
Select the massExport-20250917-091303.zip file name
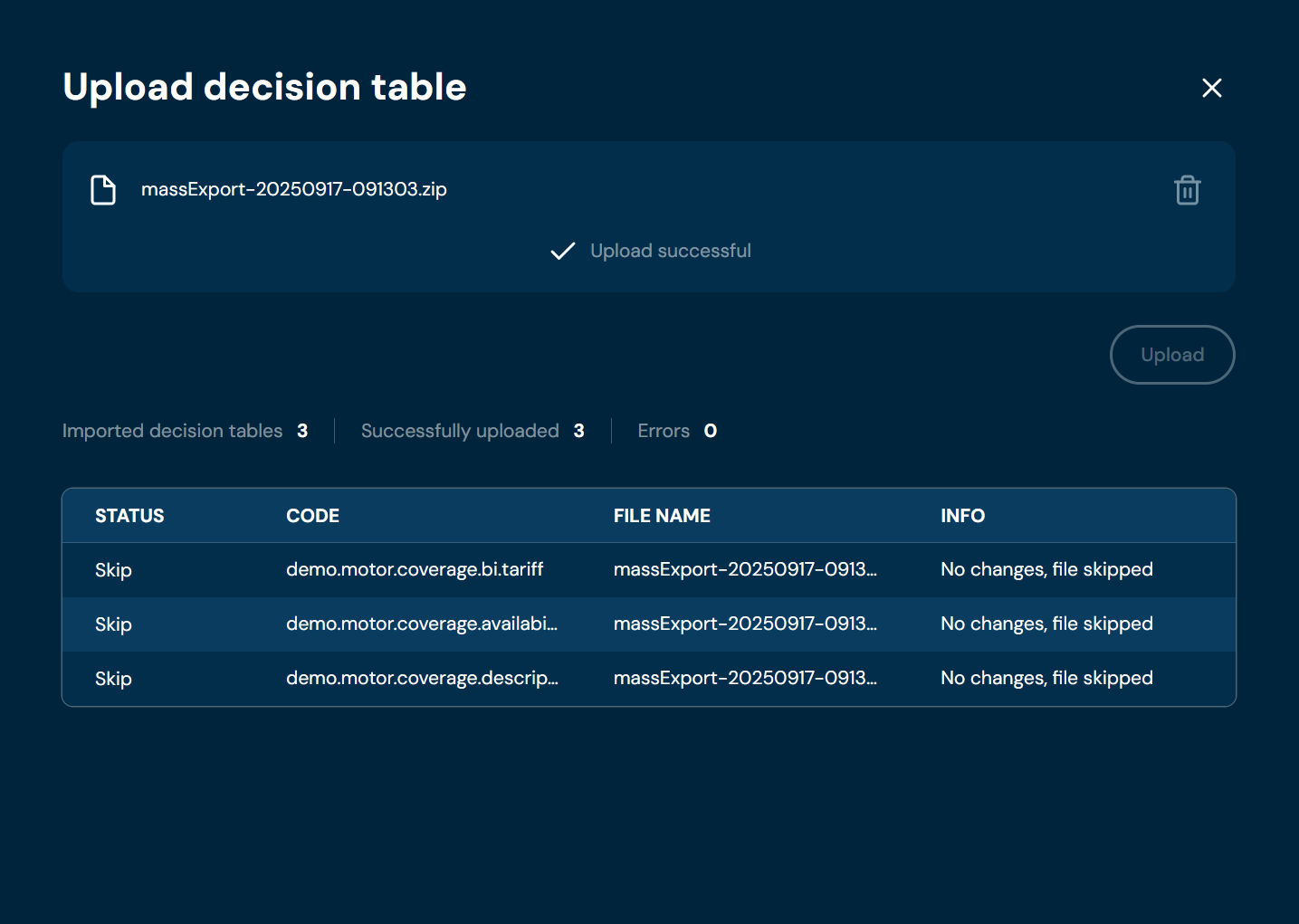pos(293,189)
